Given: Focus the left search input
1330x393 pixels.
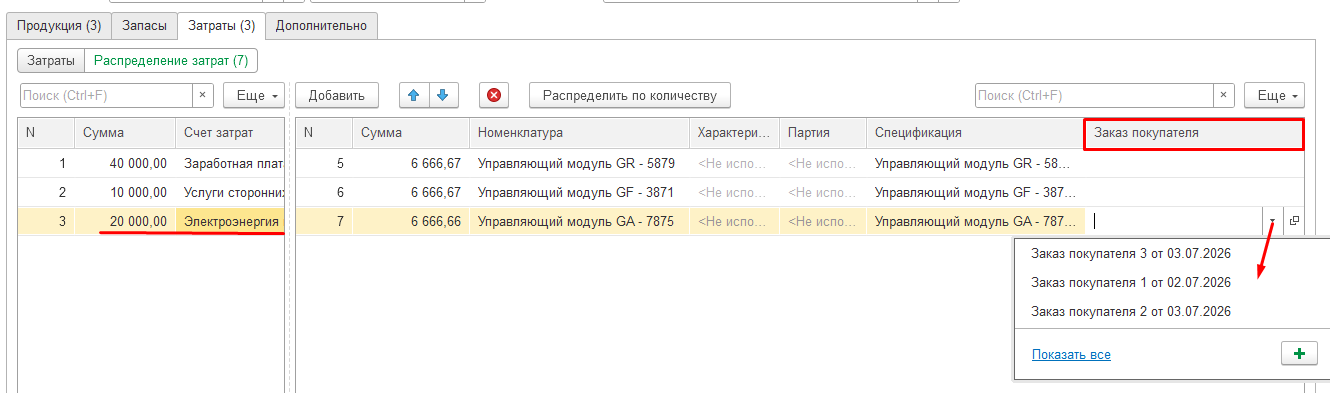Looking at the screenshot, I should pyautogui.click(x=106, y=95).
